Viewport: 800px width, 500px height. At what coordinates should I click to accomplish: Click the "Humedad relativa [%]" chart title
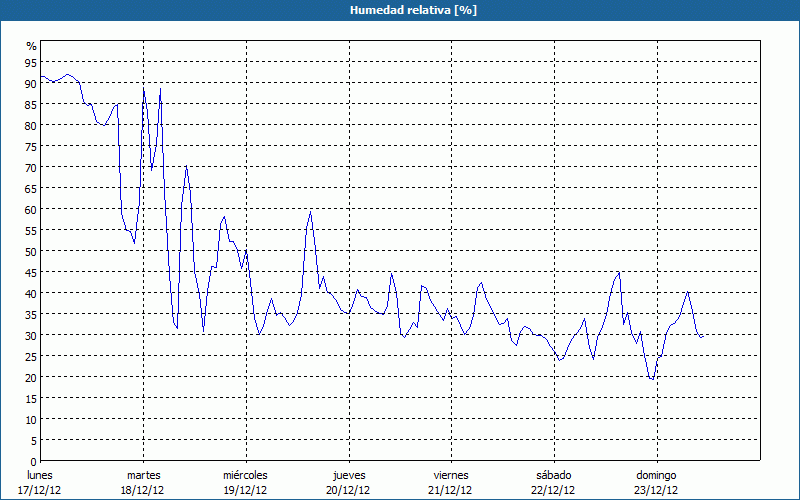pos(399,10)
